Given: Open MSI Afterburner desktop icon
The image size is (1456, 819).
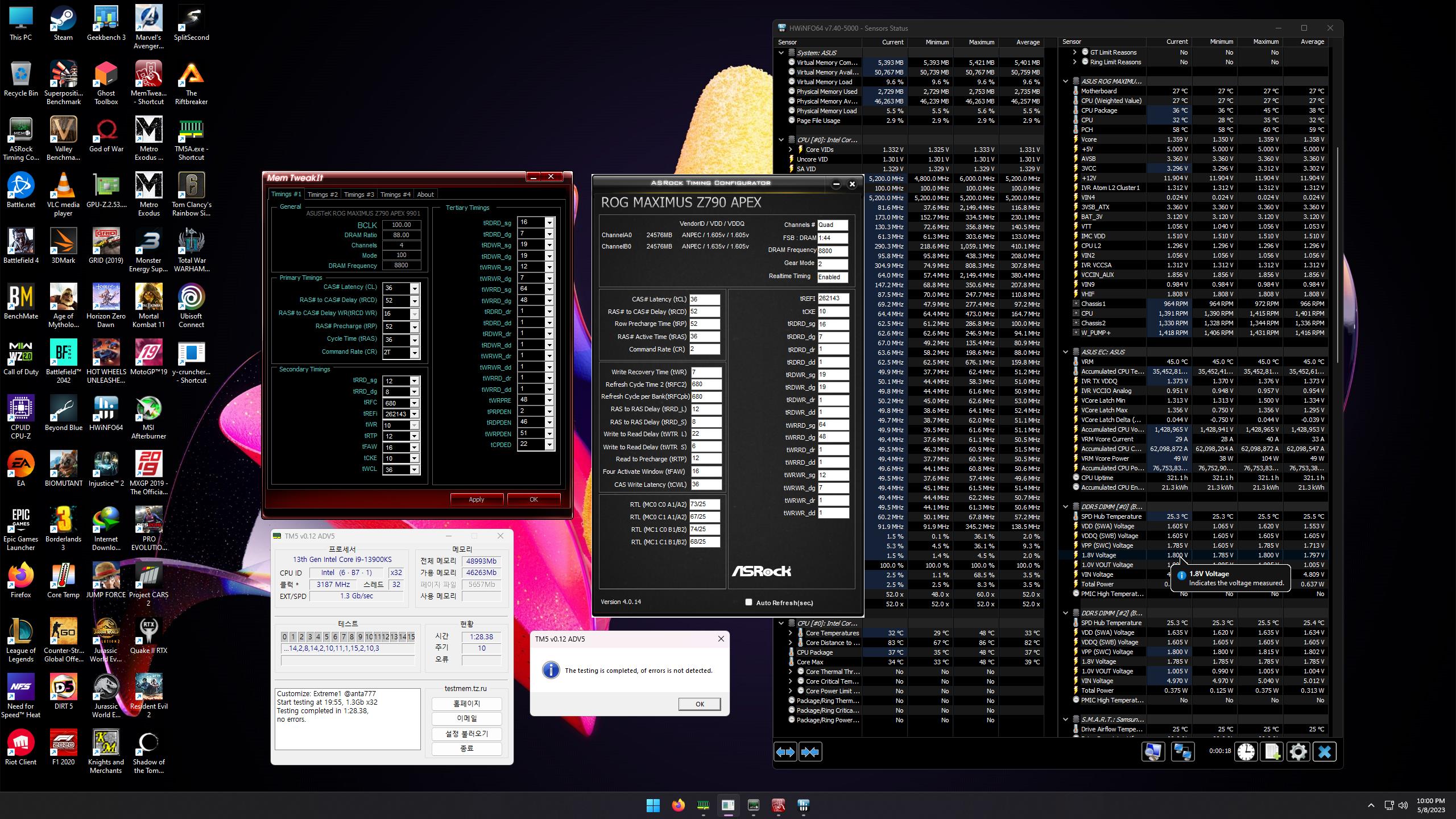Looking at the screenshot, I should (x=148, y=417).
